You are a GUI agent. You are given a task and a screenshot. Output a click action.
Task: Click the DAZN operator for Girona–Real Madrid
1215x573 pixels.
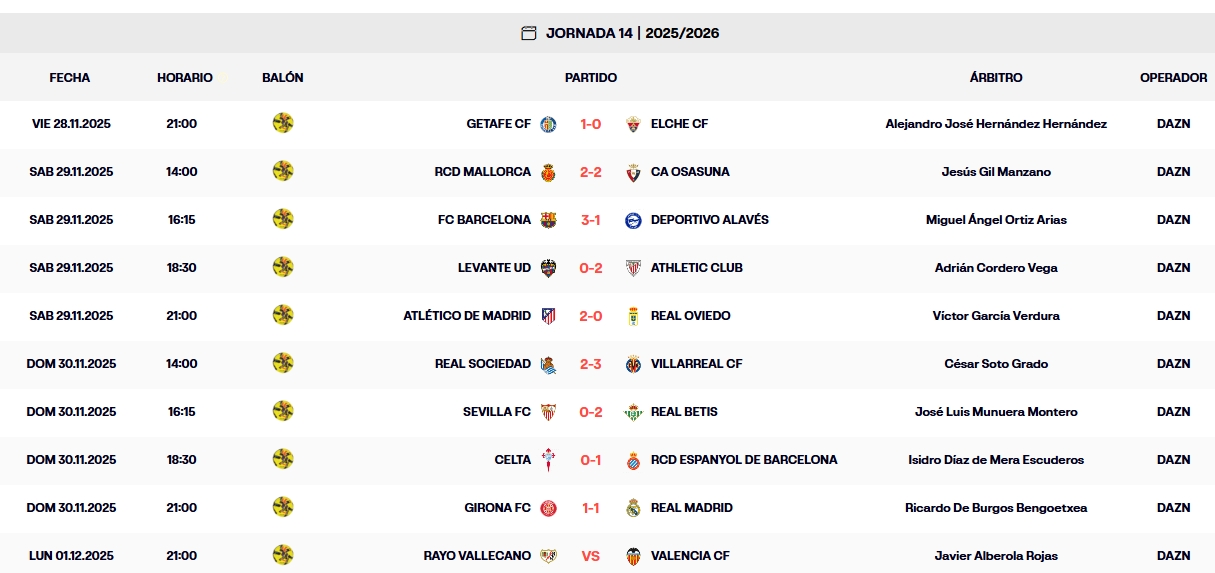point(1173,508)
